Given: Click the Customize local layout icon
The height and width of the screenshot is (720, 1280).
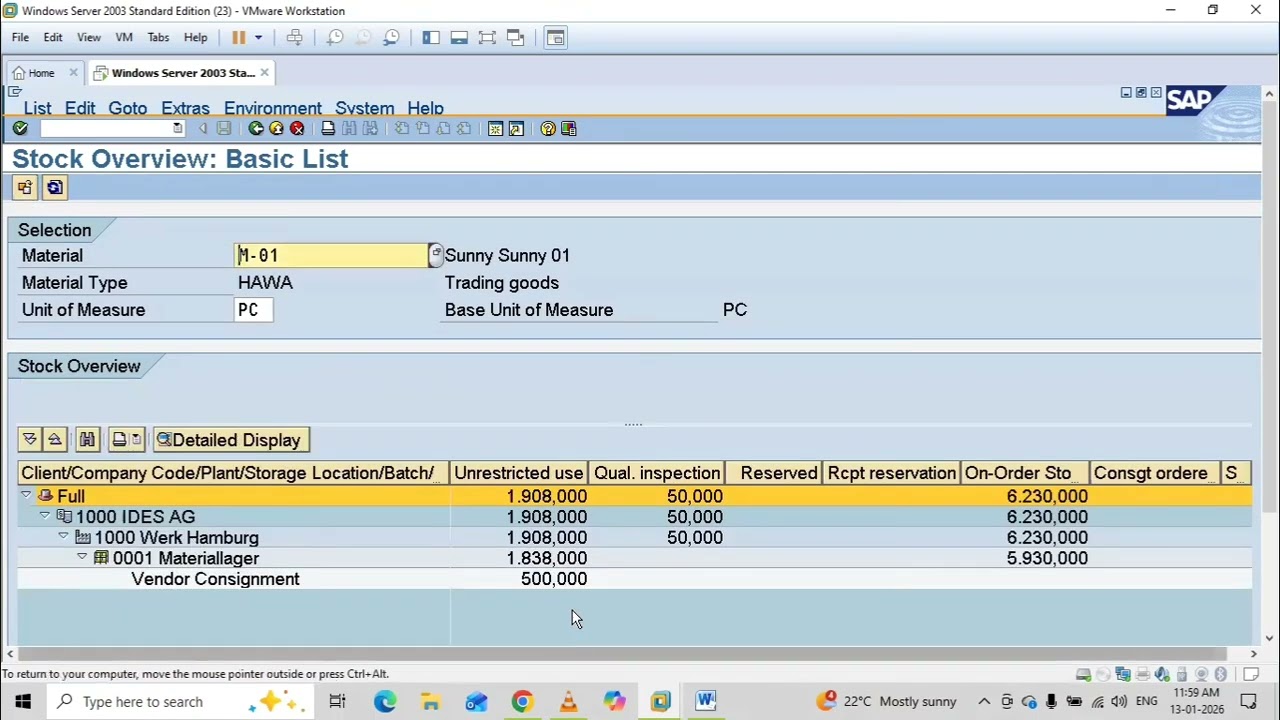Looking at the screenshot, I should coord(569,128).
